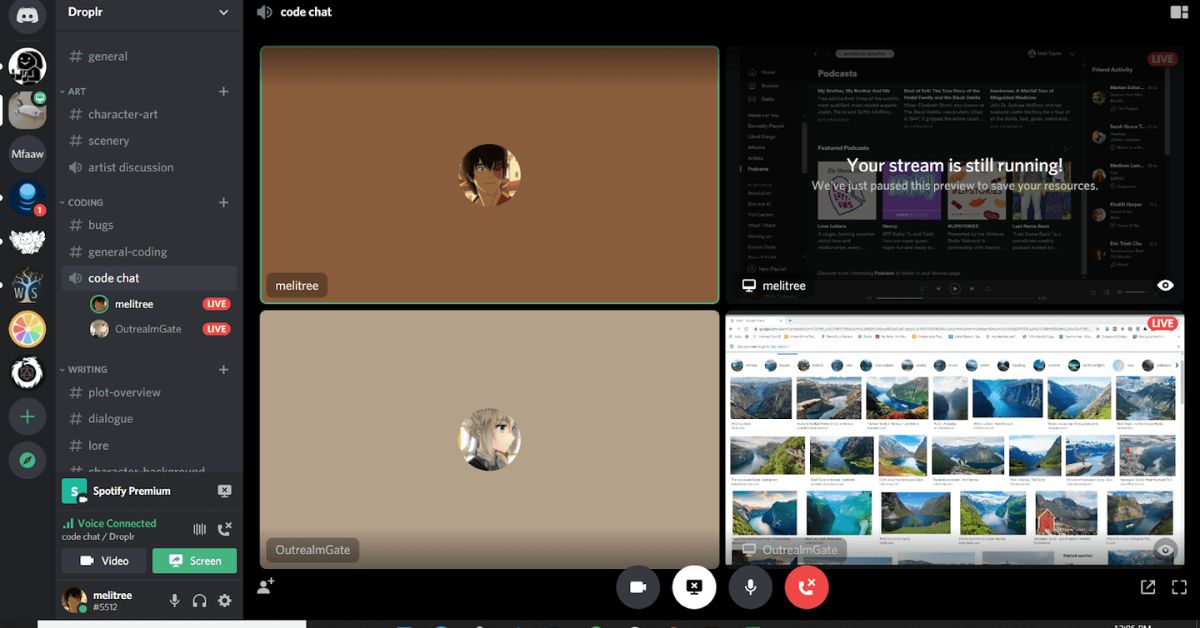
Task: Click the green Screen share button
Action: tap(194, 561)
